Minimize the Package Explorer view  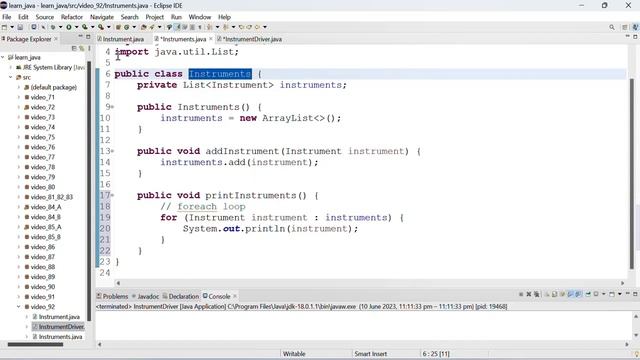tap(80, 37)
